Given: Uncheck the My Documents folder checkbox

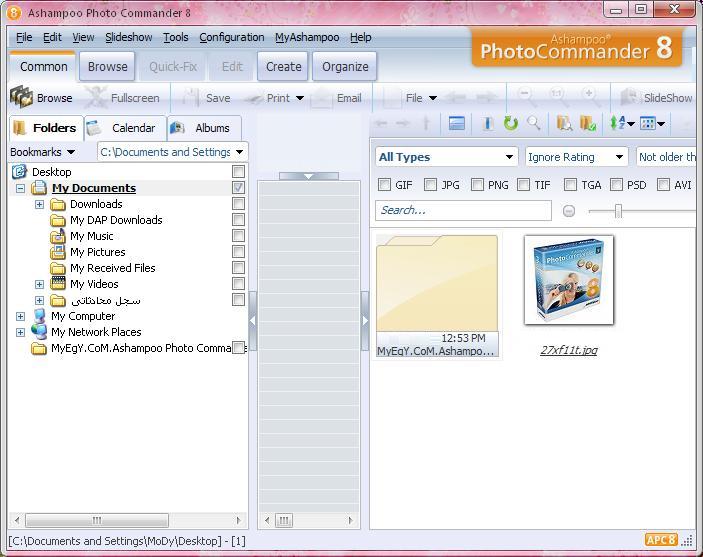Looking at the screenshot, I should point(239,187).
